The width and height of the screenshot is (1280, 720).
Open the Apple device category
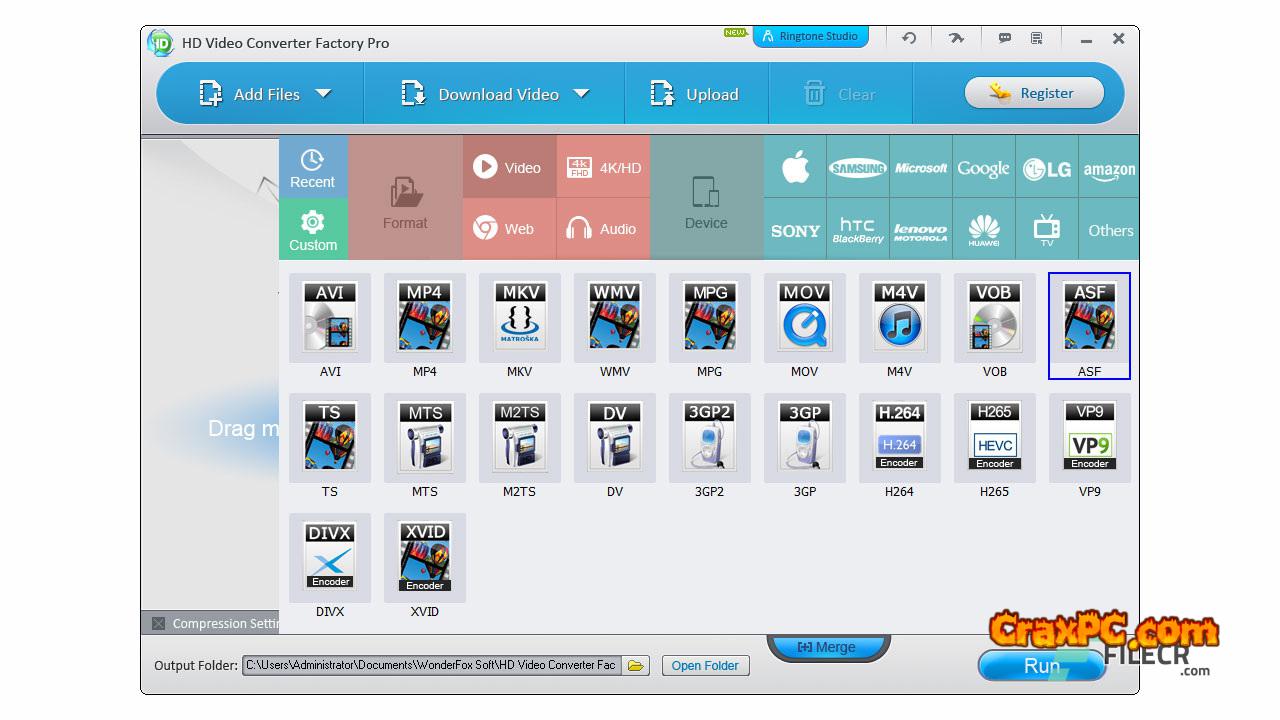[796, 167]
